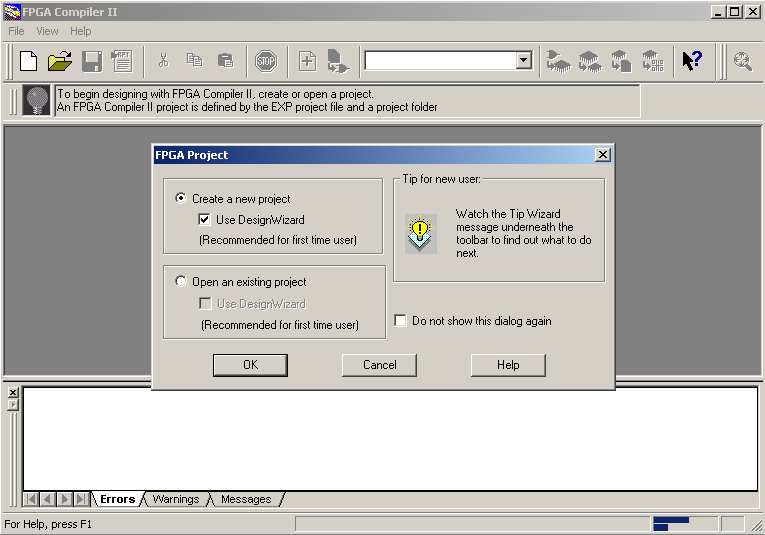Viewport: 765px width, 535px height.
Task: Switch to the Errors tab
Action: coord(118,499)
